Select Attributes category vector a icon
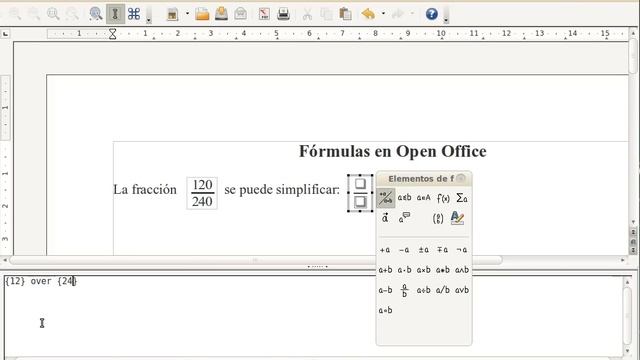The image size is (640, 360). pyautogui.click(x=385, y=218)
